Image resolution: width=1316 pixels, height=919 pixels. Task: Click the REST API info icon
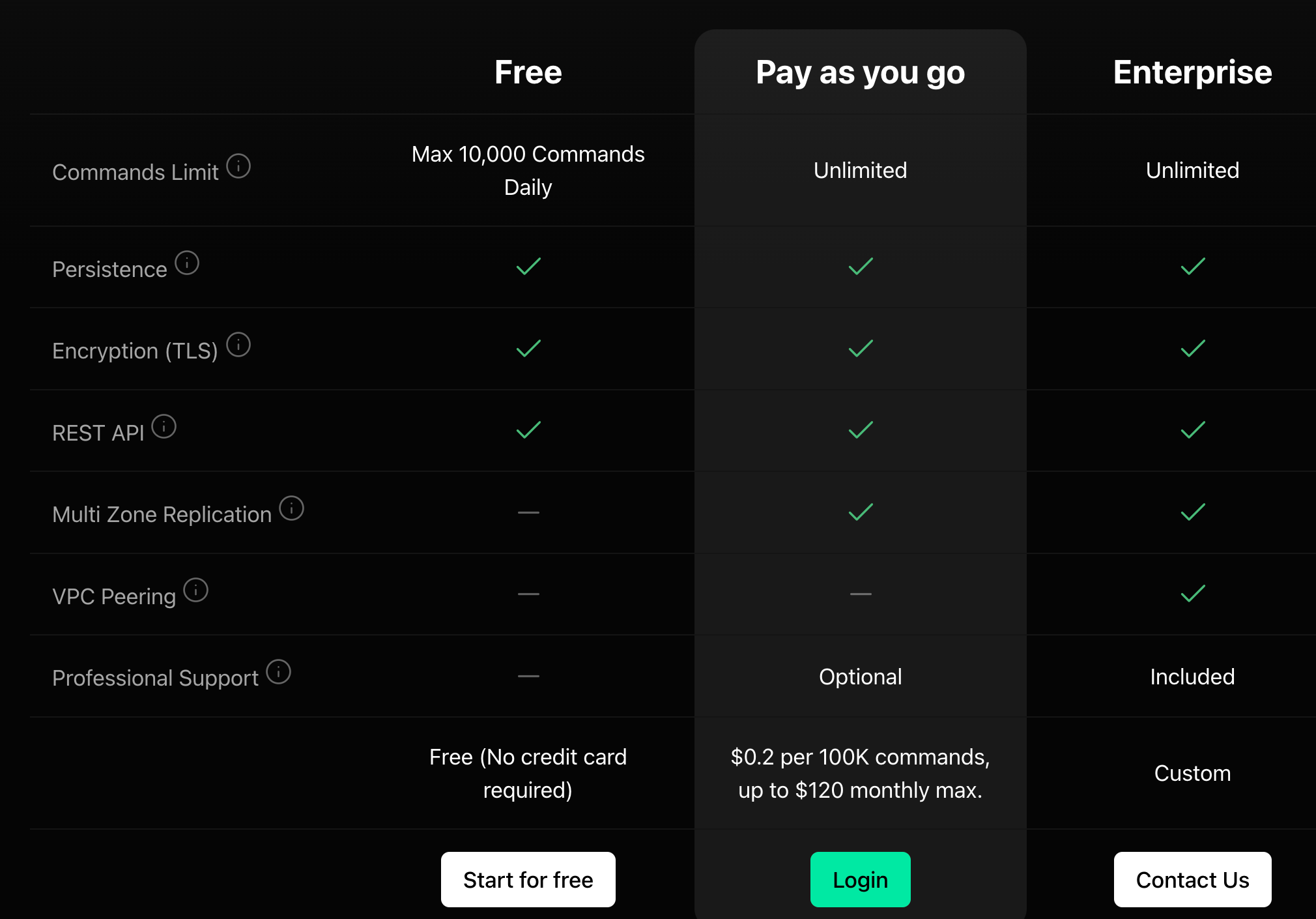(x=164, y=427)
